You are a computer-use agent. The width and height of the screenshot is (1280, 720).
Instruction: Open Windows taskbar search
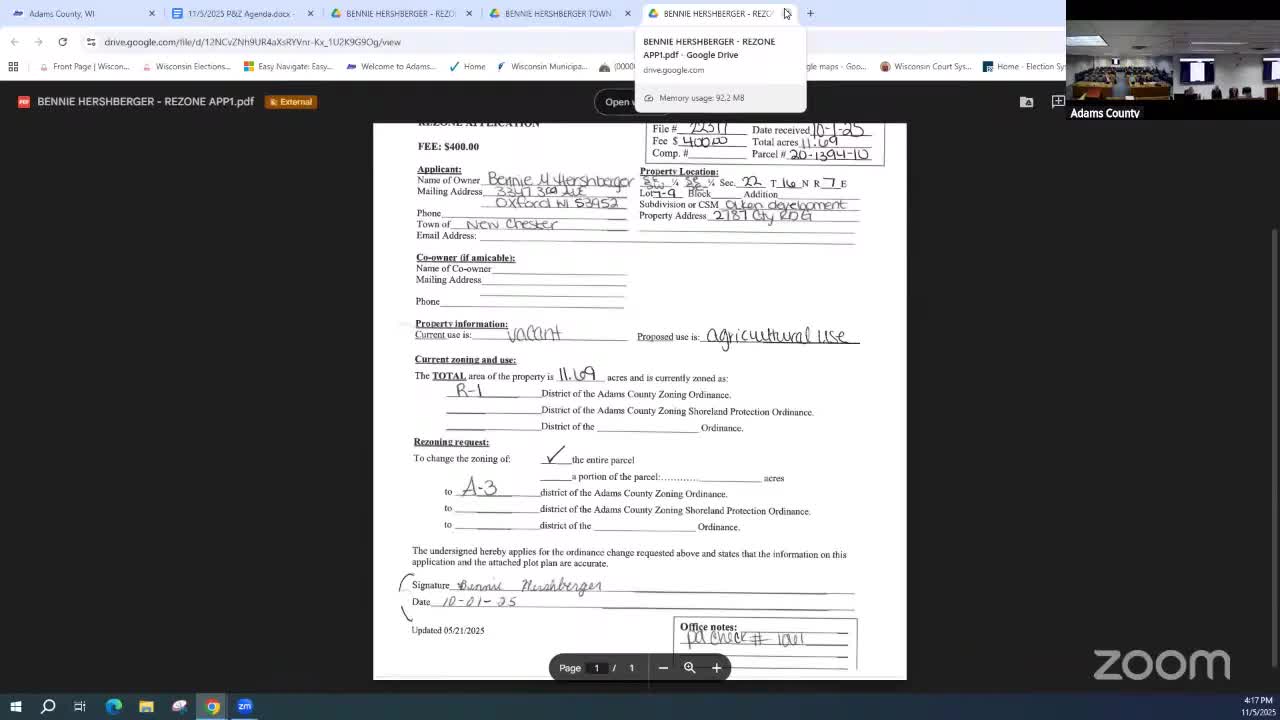click(48, 706)
